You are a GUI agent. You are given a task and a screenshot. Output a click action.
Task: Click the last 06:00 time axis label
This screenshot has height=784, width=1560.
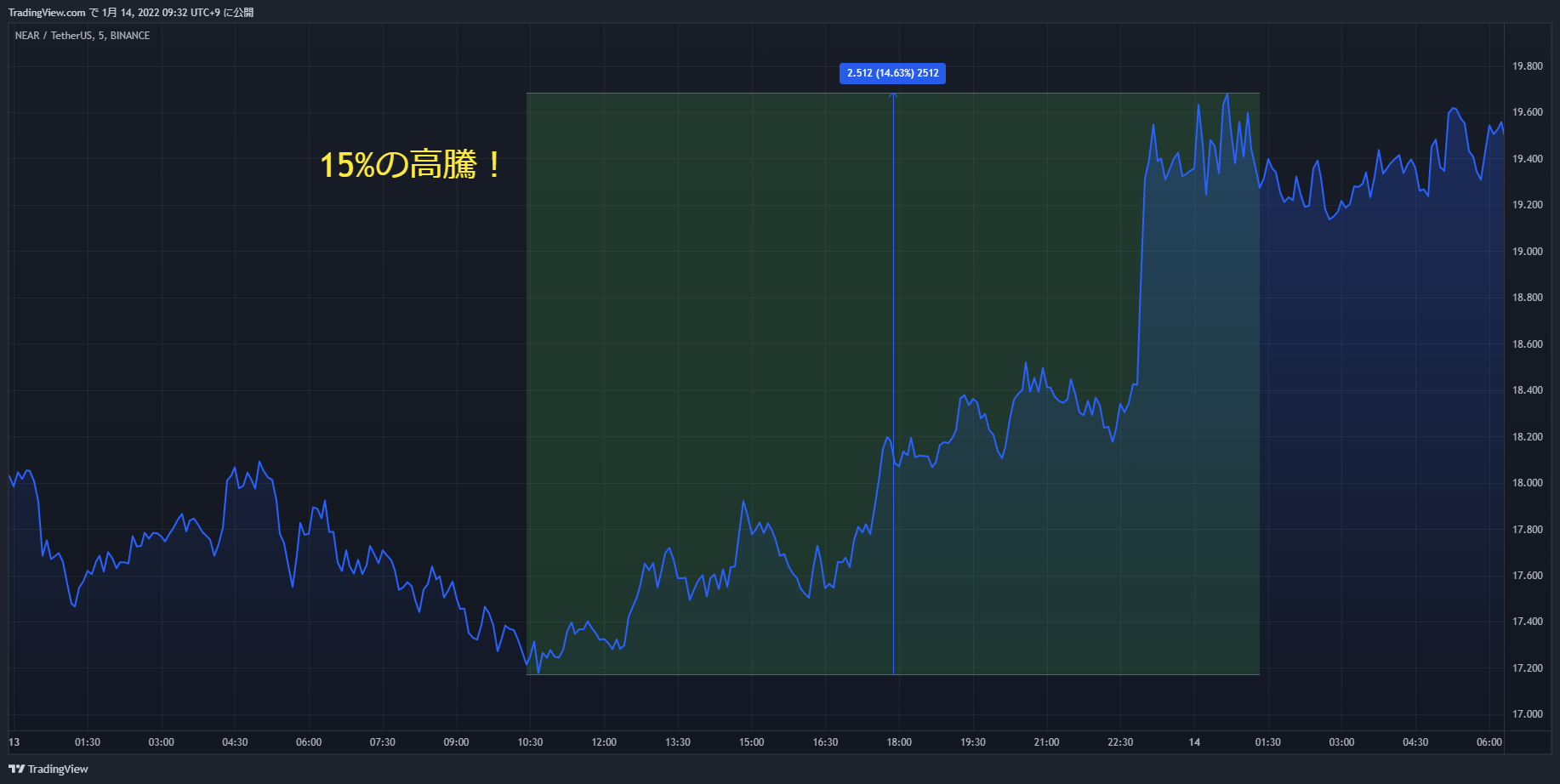(1489, 742)
